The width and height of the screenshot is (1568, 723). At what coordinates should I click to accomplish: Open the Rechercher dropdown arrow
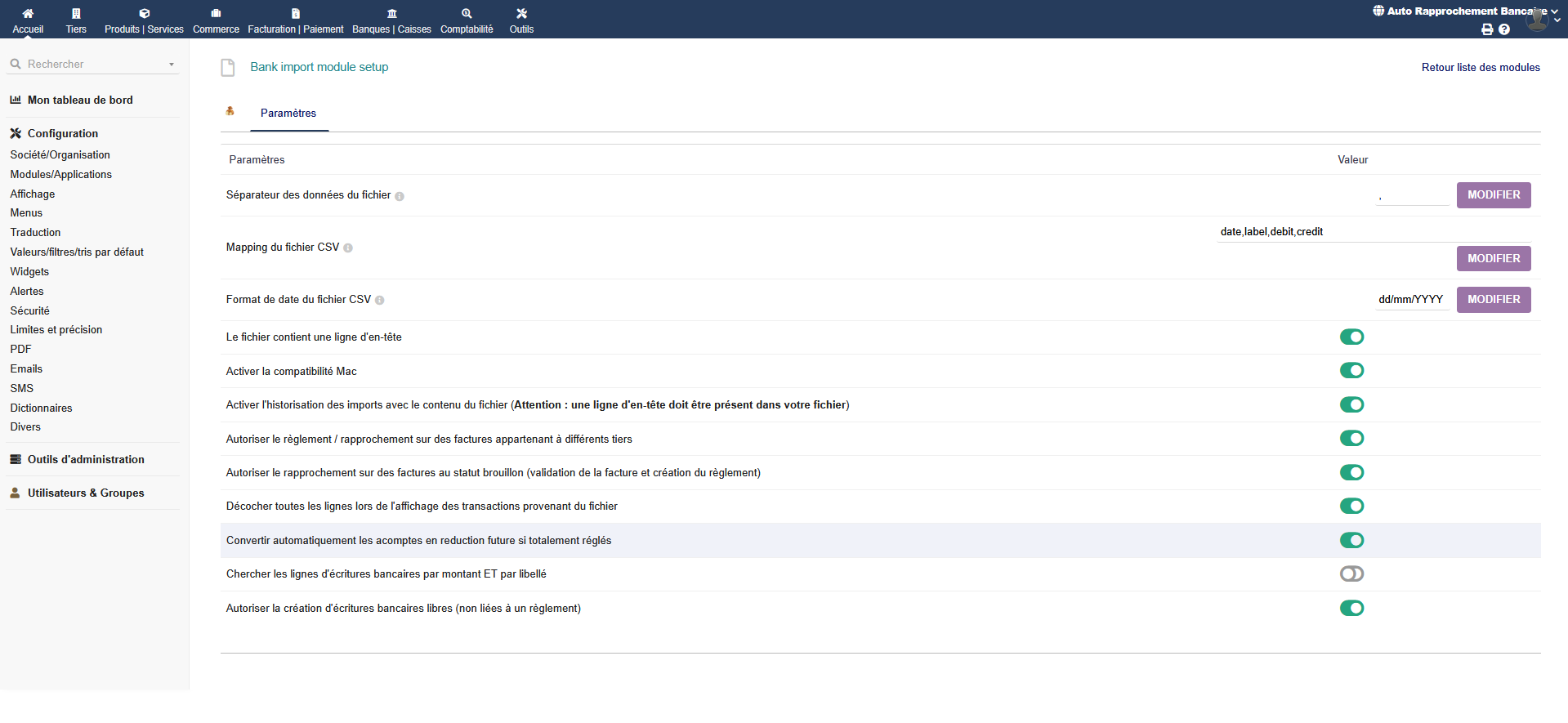[x=172, y=65]
